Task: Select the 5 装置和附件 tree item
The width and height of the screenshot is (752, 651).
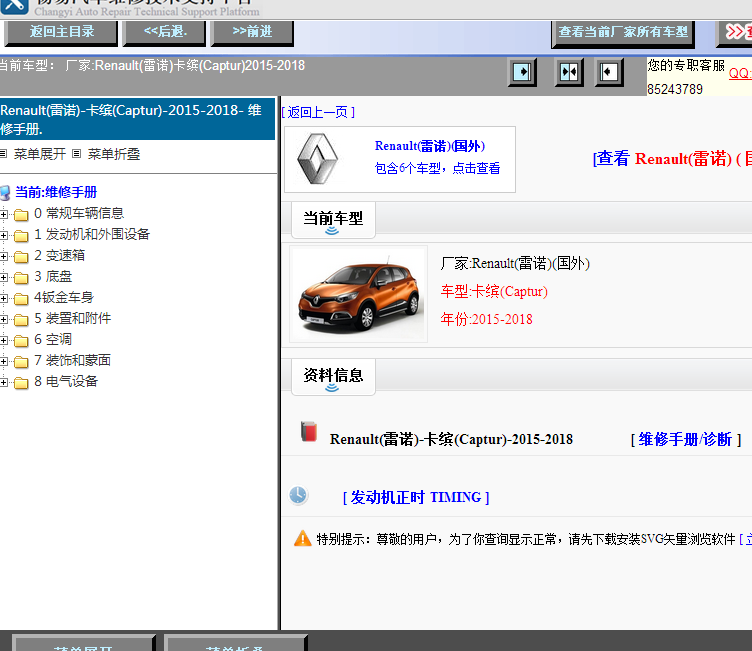Action: point(72,318)
